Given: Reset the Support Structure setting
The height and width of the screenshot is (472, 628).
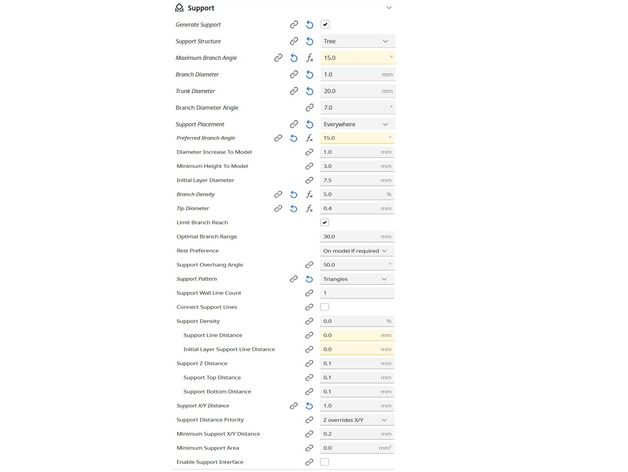Looking at the screenshot, I should (310, 41).
